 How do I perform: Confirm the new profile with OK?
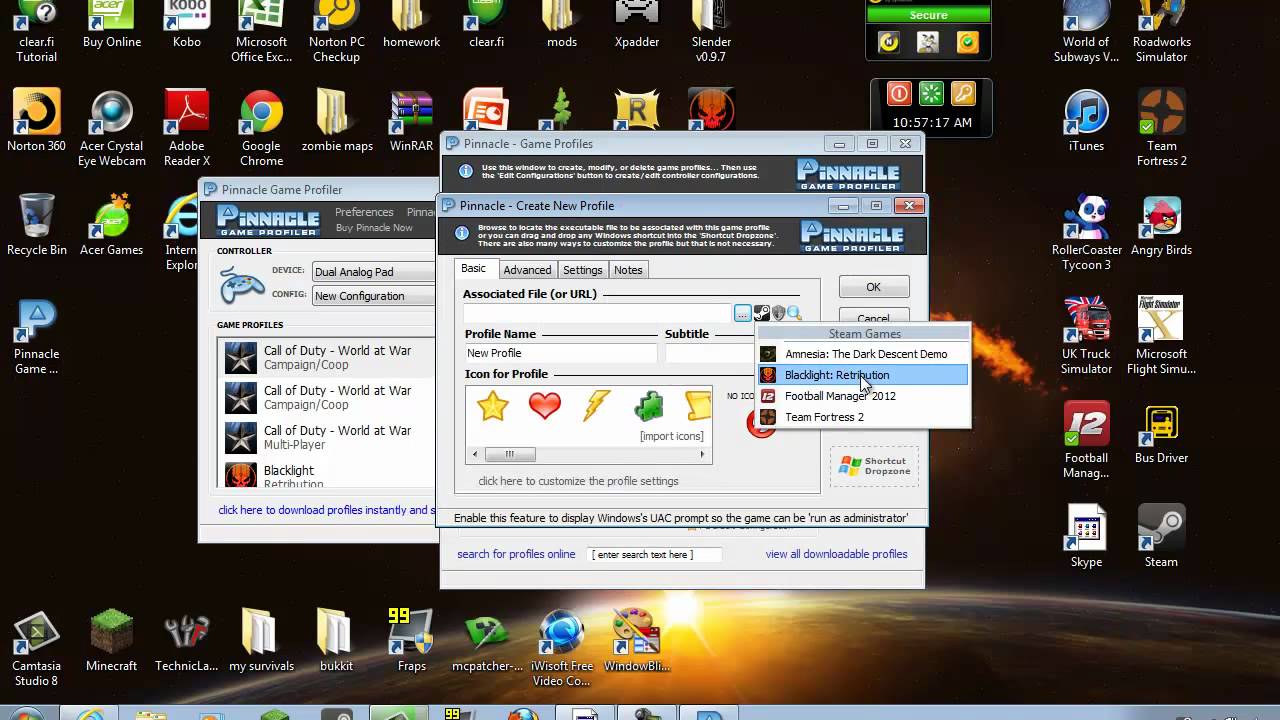(x=873, y=287)
